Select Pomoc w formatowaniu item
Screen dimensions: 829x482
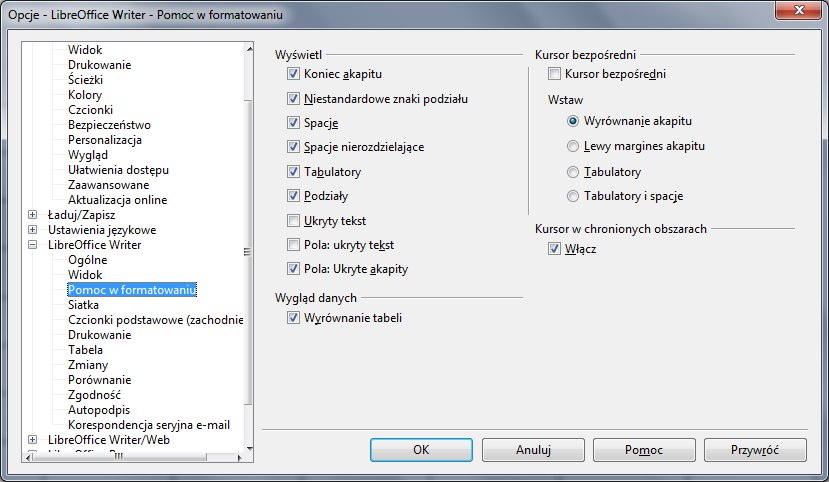132,290
